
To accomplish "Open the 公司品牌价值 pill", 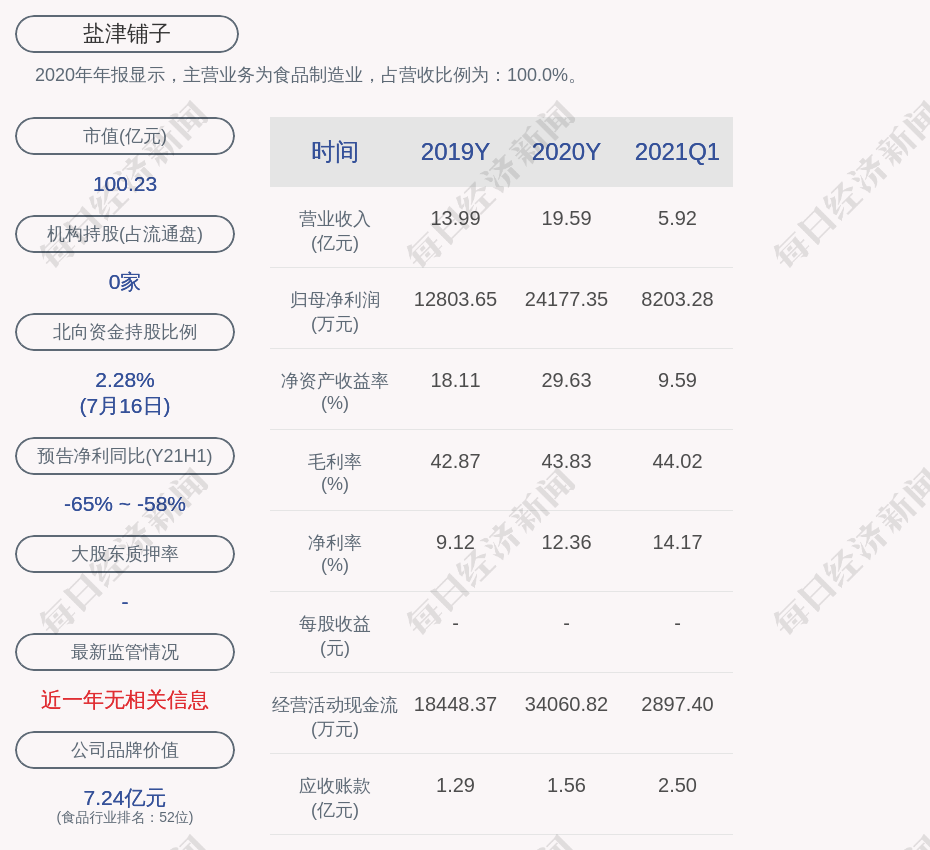I will 125,750.
